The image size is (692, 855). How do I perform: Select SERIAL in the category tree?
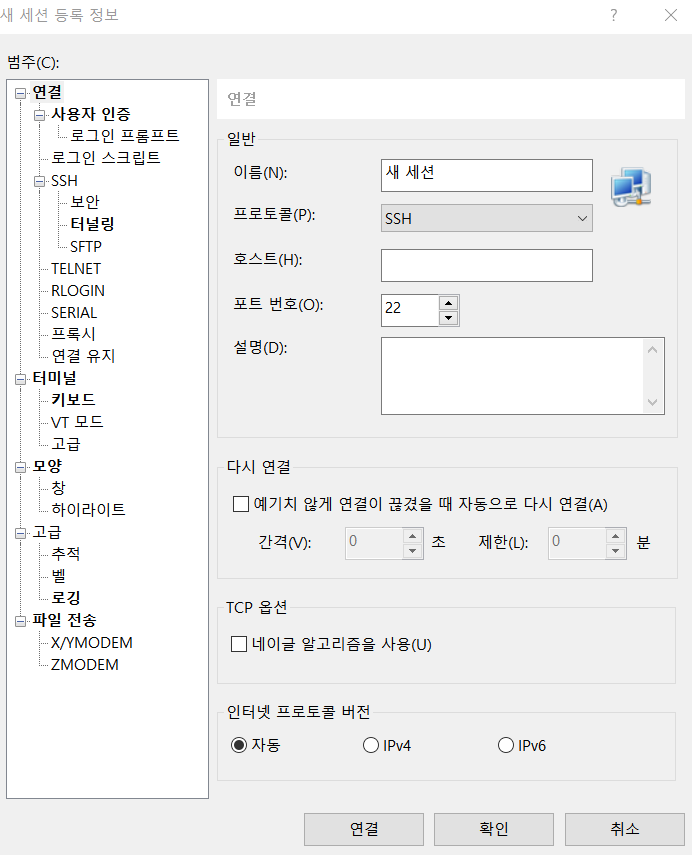click(74, 312)
